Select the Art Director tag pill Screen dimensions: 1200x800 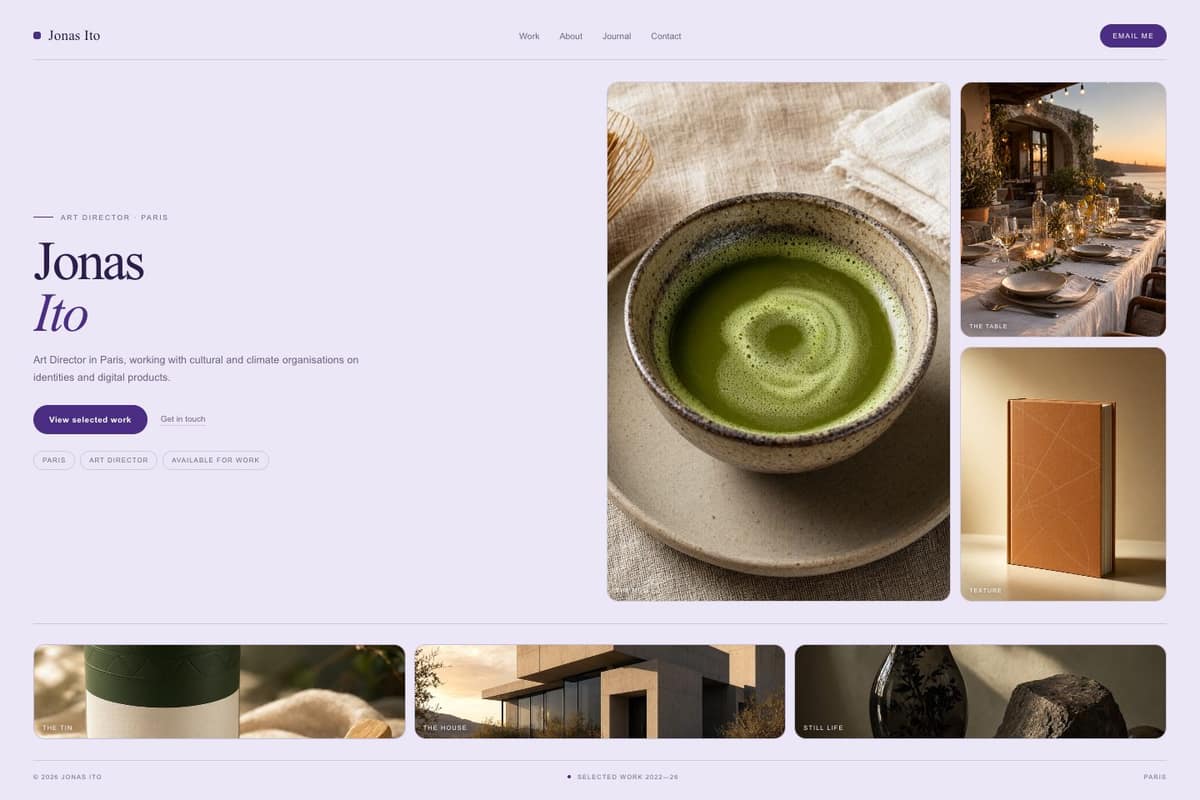click(x=118, y=460)
